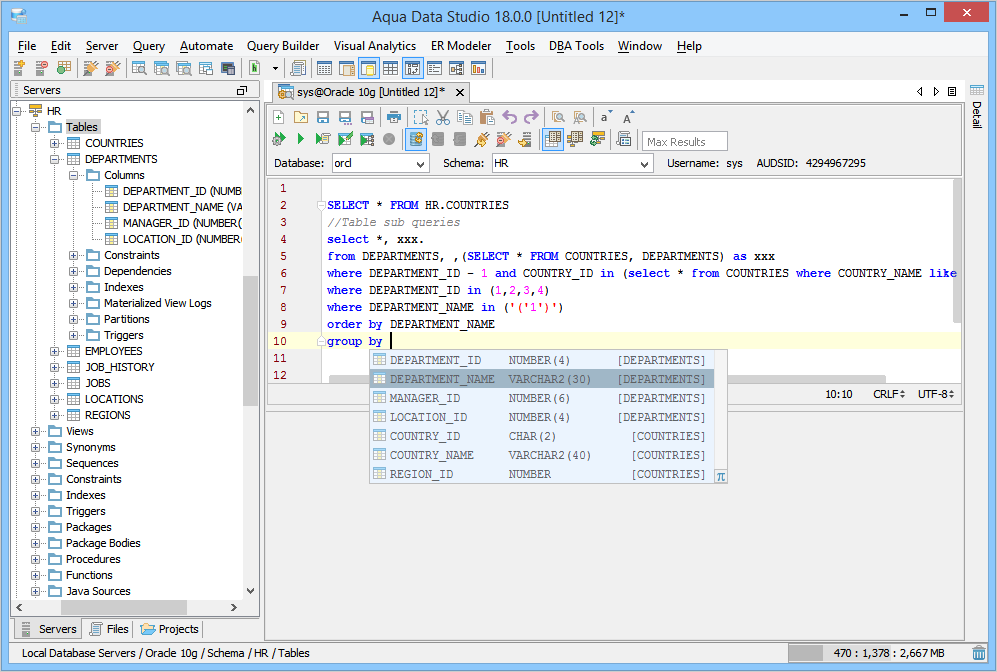The width and height of the screenshot is (997, 672).
Task: Click the Delete Server icon with red minus
Action: coord(42,68)
